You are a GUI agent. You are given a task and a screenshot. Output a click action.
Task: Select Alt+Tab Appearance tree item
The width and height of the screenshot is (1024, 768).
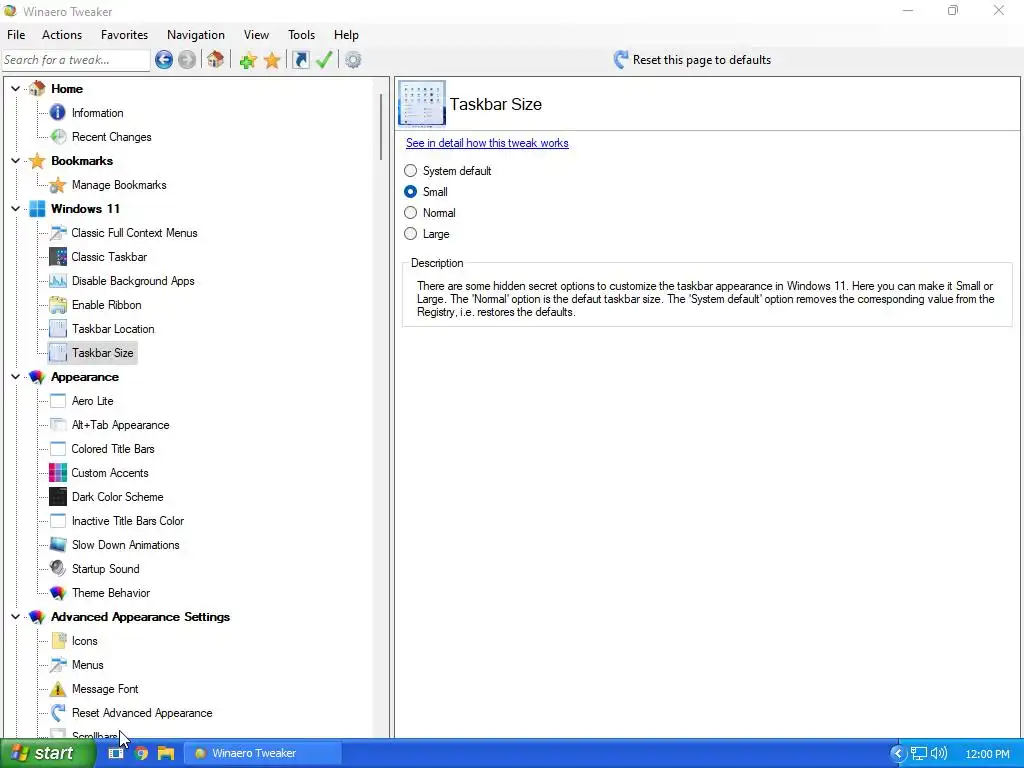coord(120,425)
